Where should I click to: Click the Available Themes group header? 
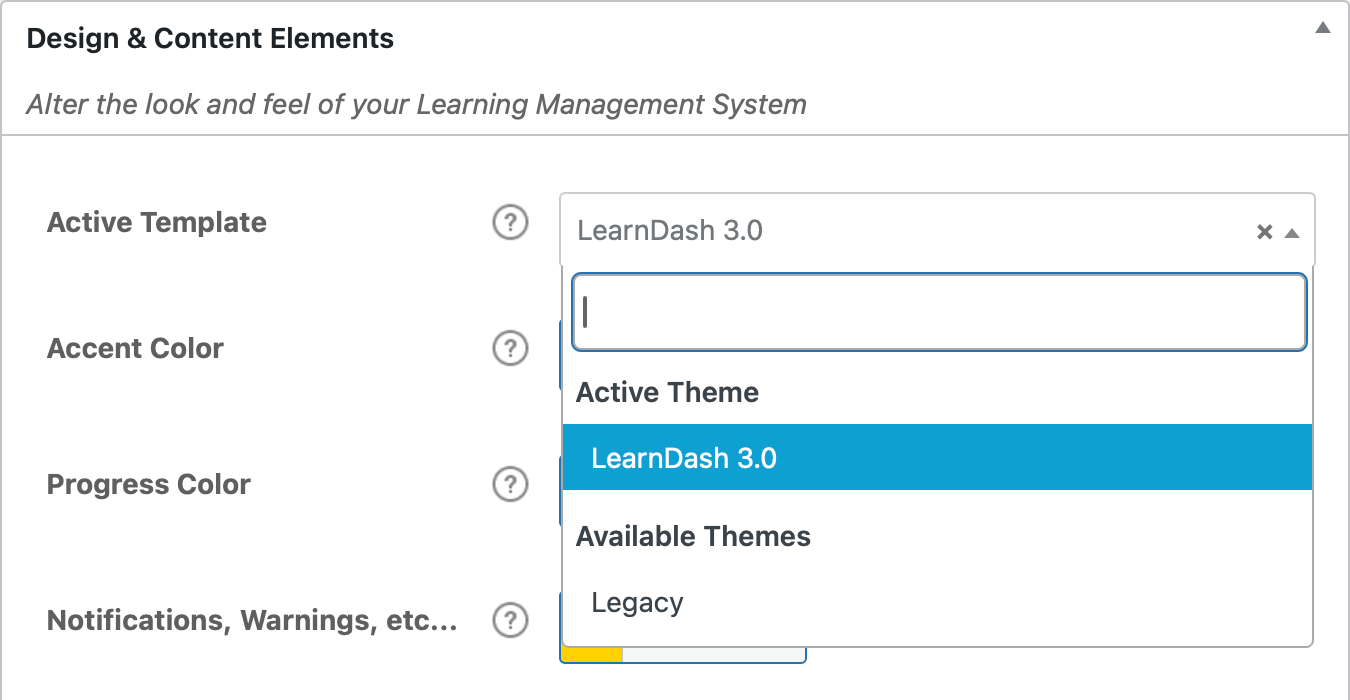tap(693, 536)
